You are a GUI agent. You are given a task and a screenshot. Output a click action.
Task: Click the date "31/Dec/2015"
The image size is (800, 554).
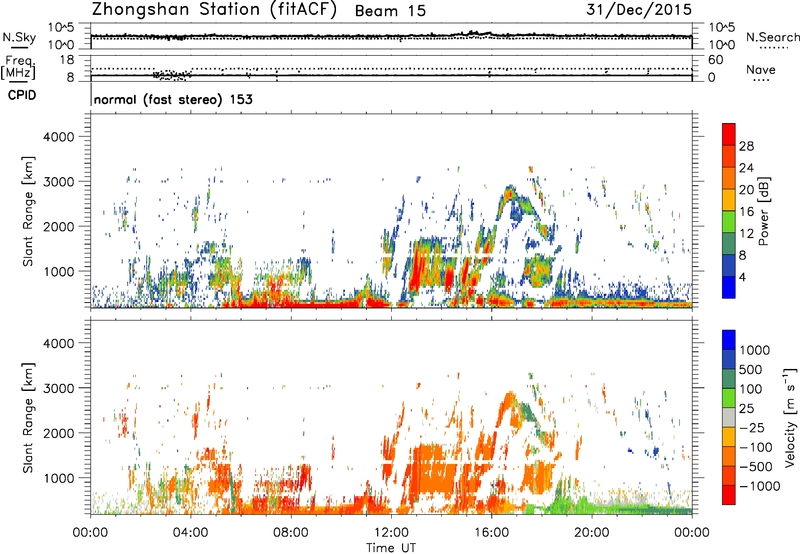pos(639,9)
